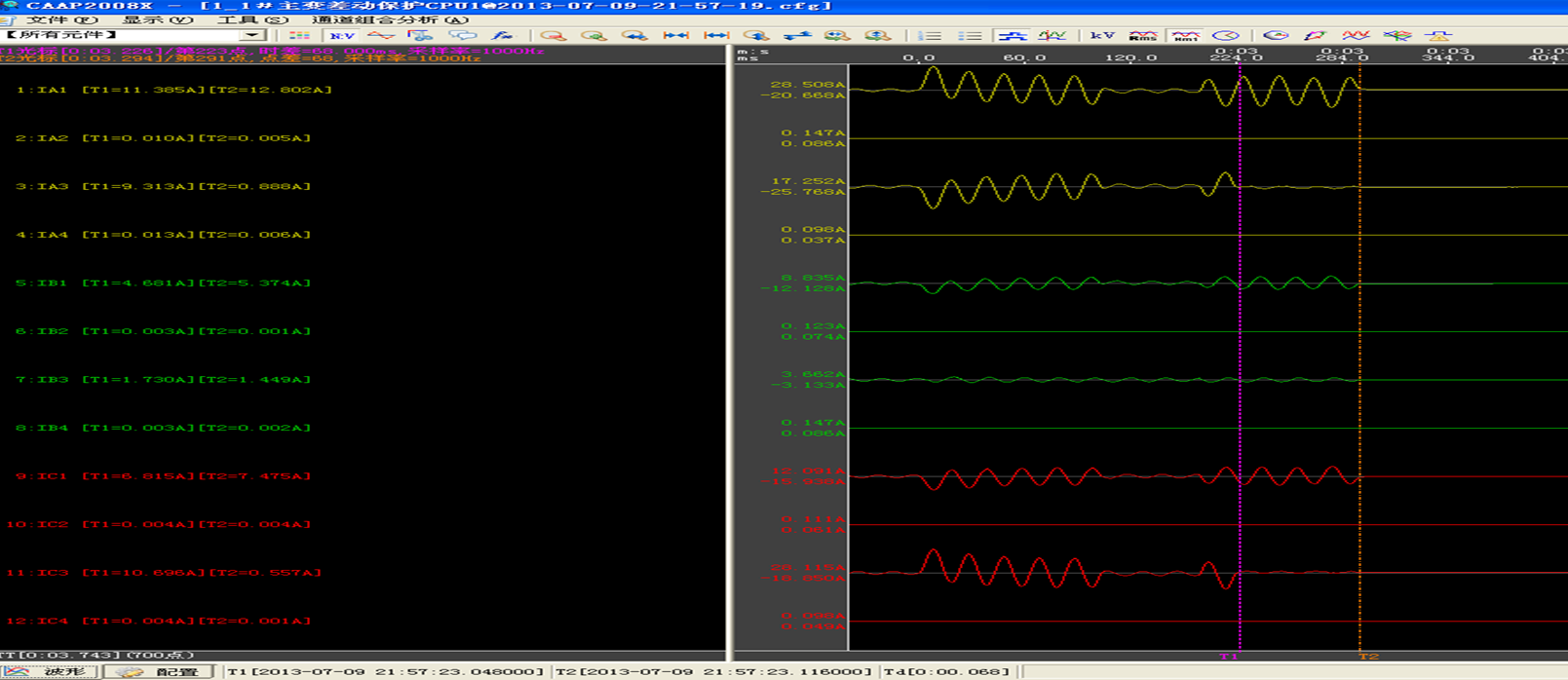Screen dimensions: 1568x680
Task: Click the vertical fit zoom magnifier icon
Action: [878, 35]
